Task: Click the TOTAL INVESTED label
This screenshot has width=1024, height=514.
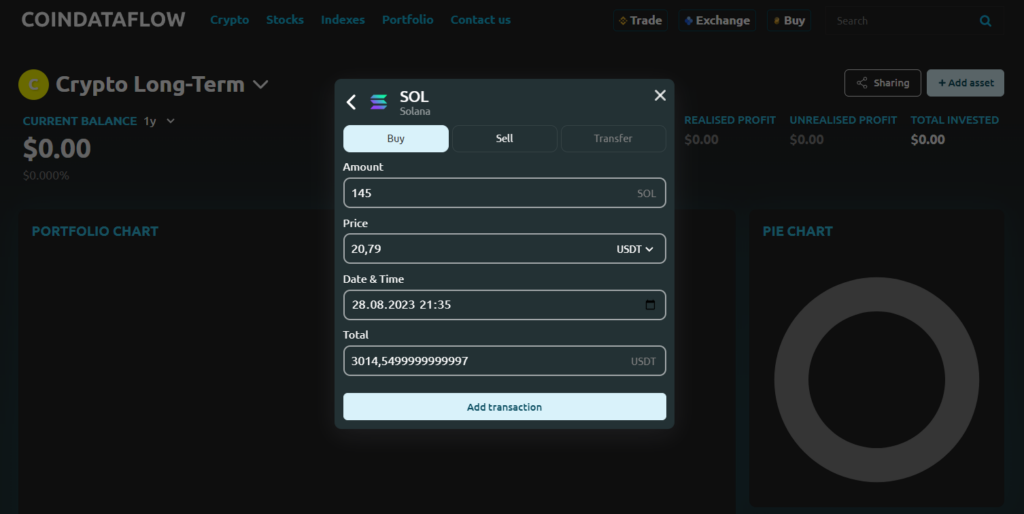Action: click(x=954, y=120)
